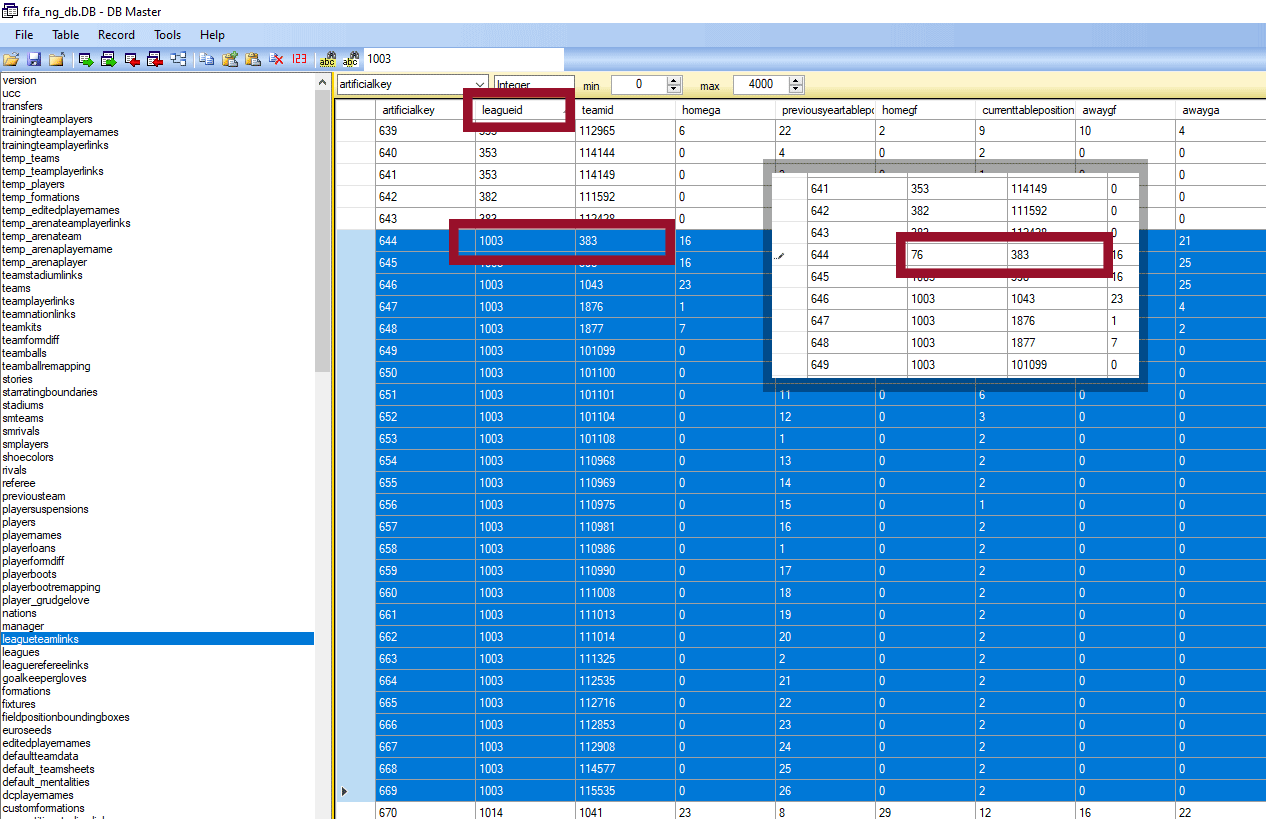This screenshot has width=1266, height=819.
Task: Click the Paste with green arrow icon
Action: pyautogui.click(x=230, y=59)
